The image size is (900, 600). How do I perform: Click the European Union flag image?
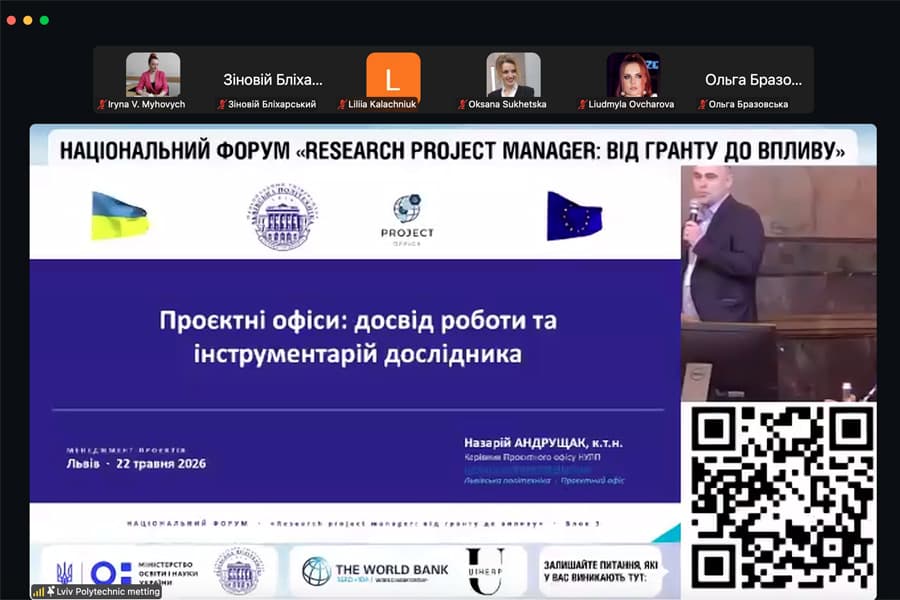click(x=575, y=216)
